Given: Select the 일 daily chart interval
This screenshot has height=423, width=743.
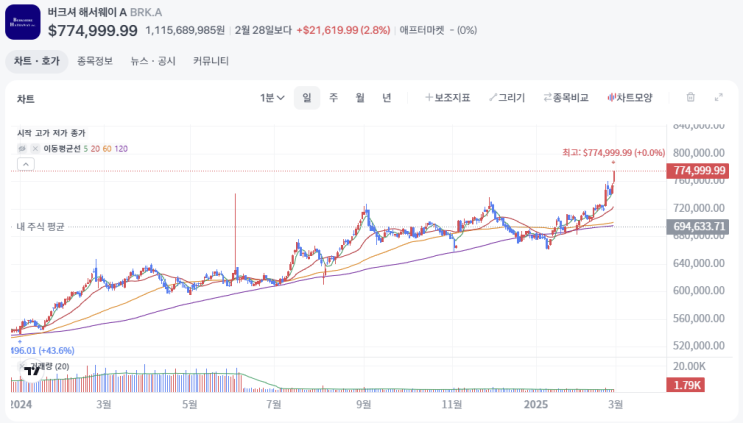Looking at the screenshot, I should [306, 98].
